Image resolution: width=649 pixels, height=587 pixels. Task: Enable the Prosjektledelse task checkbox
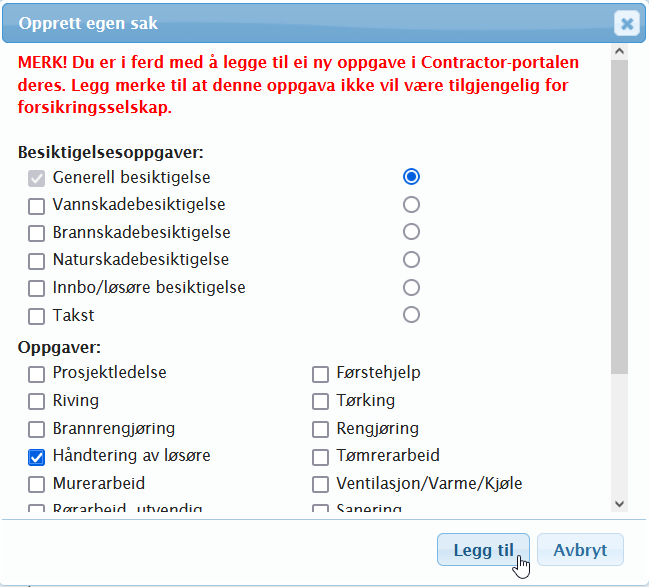[x=37, y=374]
